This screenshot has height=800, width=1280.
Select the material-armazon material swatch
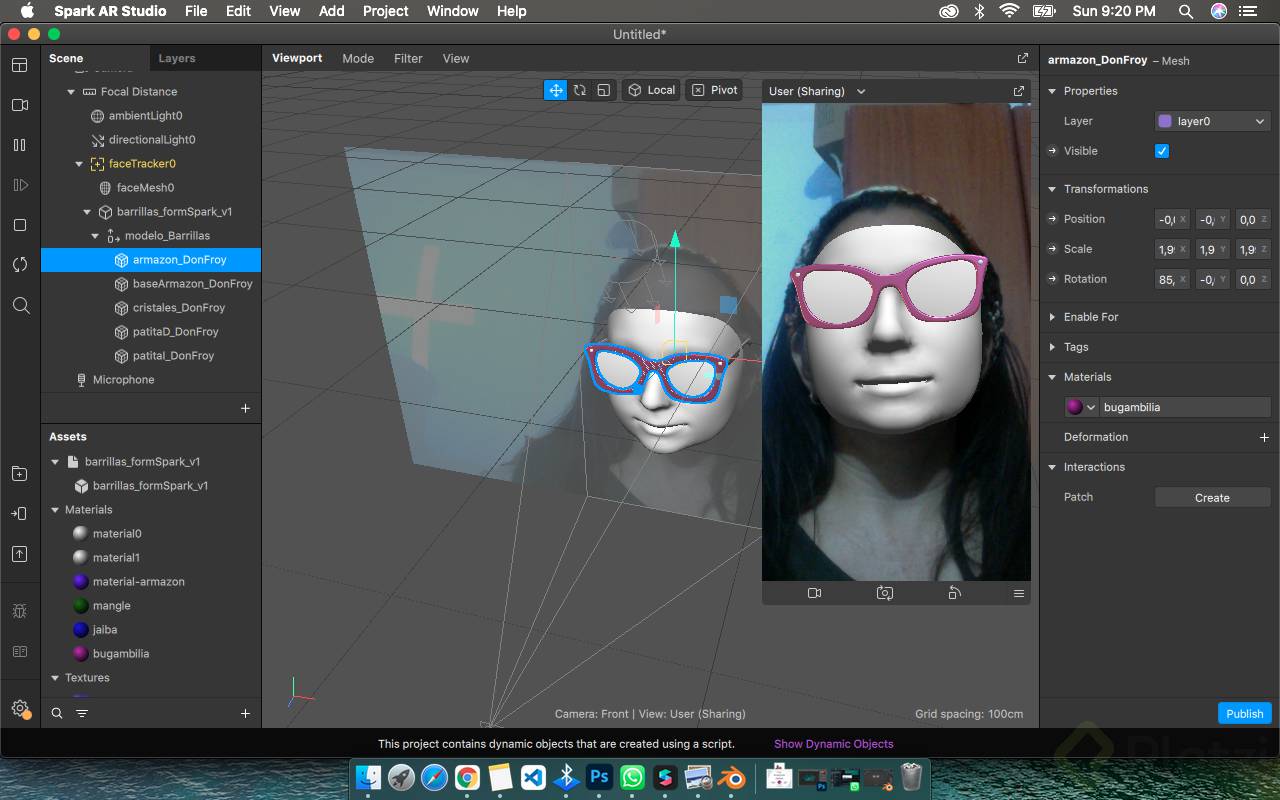(81, 582)
